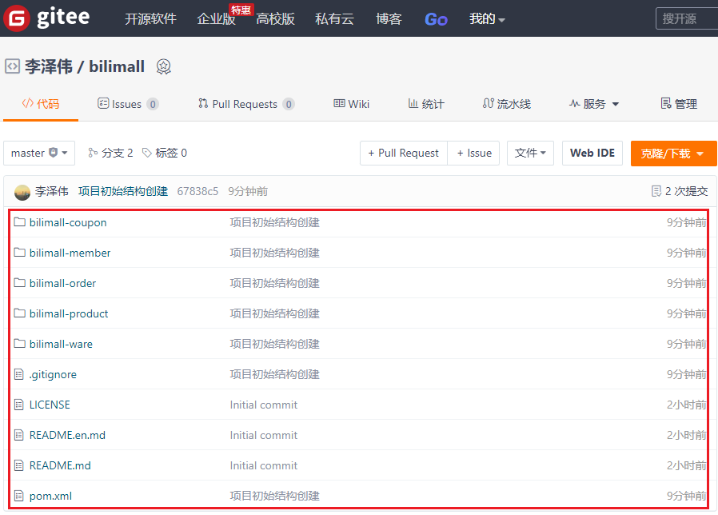This screenshot has height=515, width=718.
Task: Open the bilimall-coupon folder
Action: point(68,222)
